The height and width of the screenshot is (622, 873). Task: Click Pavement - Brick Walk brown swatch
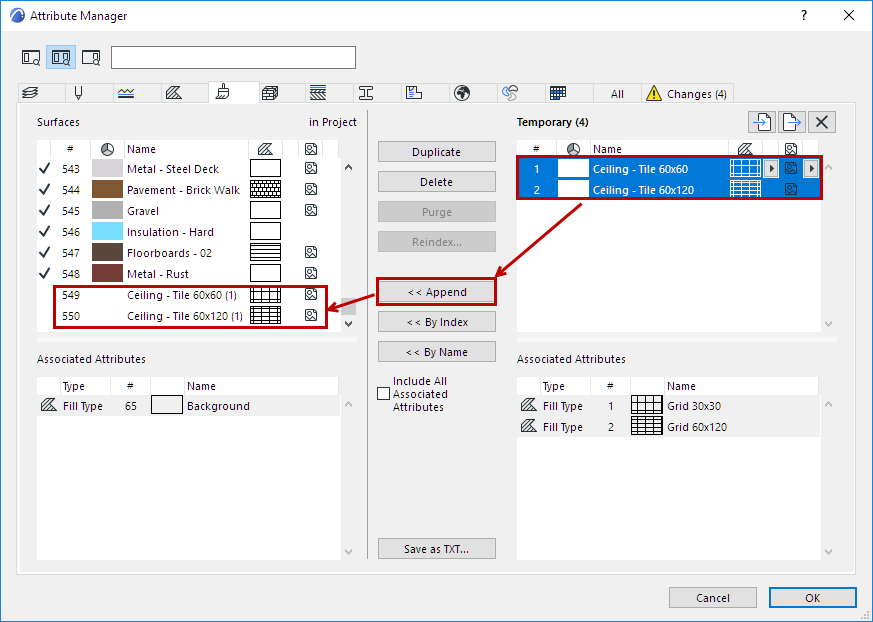107,189
